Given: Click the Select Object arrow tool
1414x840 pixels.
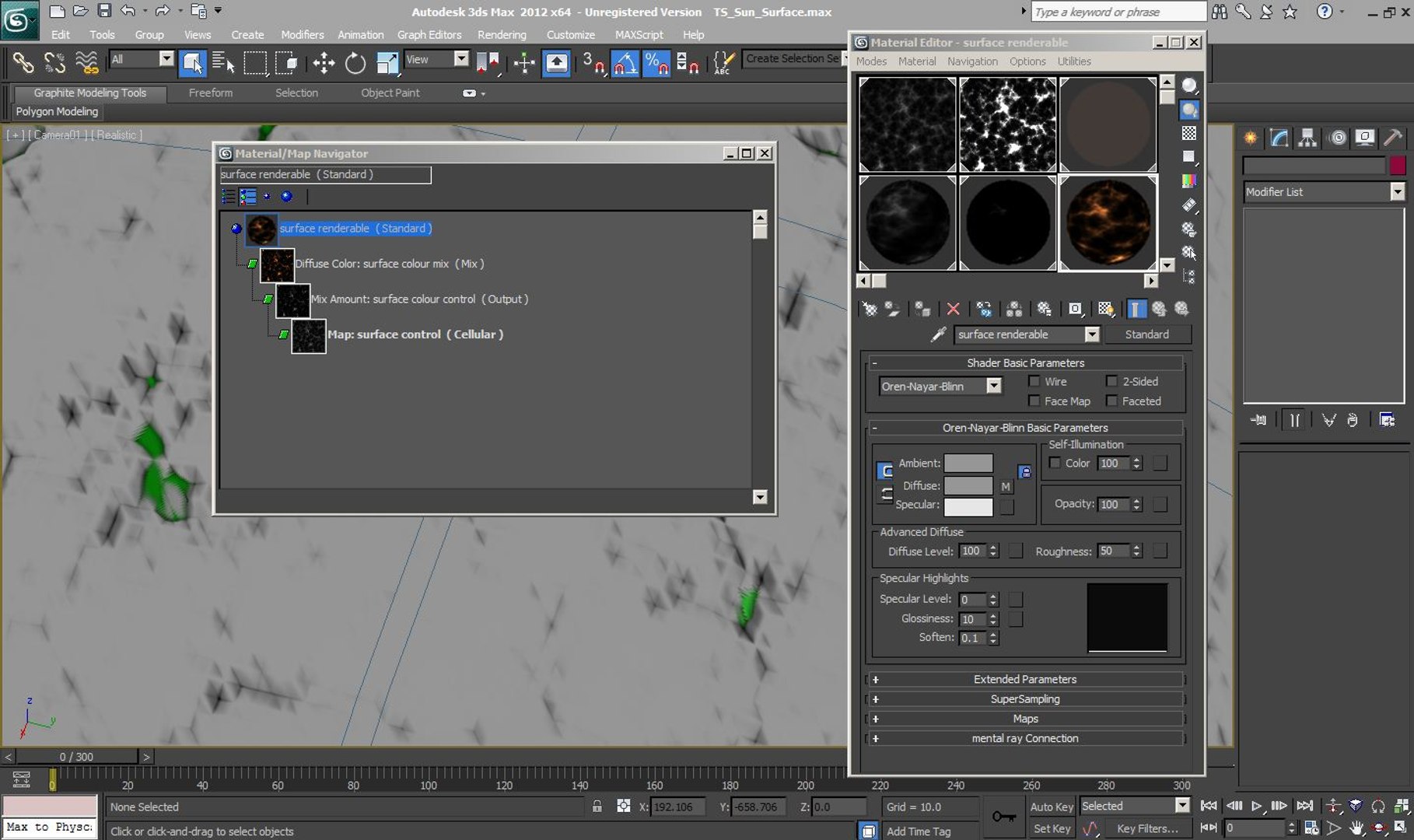Looking at the screenshot, I should click(x=192, y=63).
